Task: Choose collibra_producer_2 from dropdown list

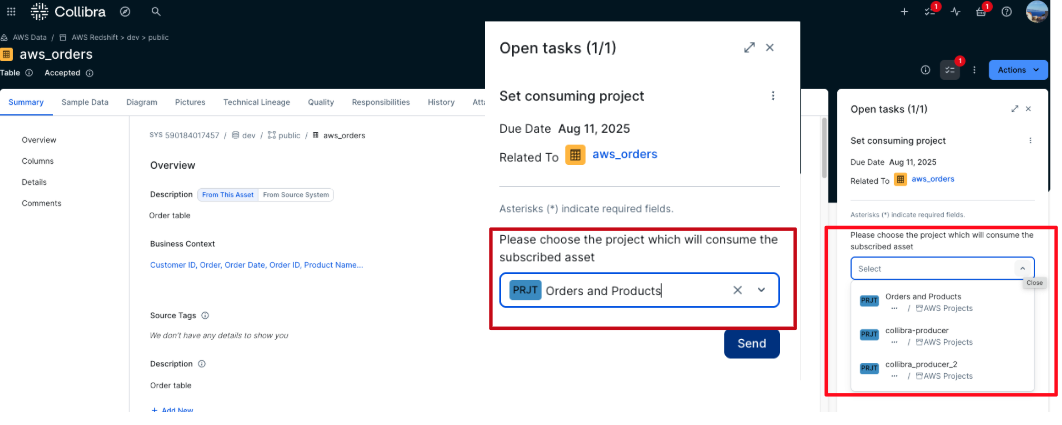Action: click(x=942, y=370)
